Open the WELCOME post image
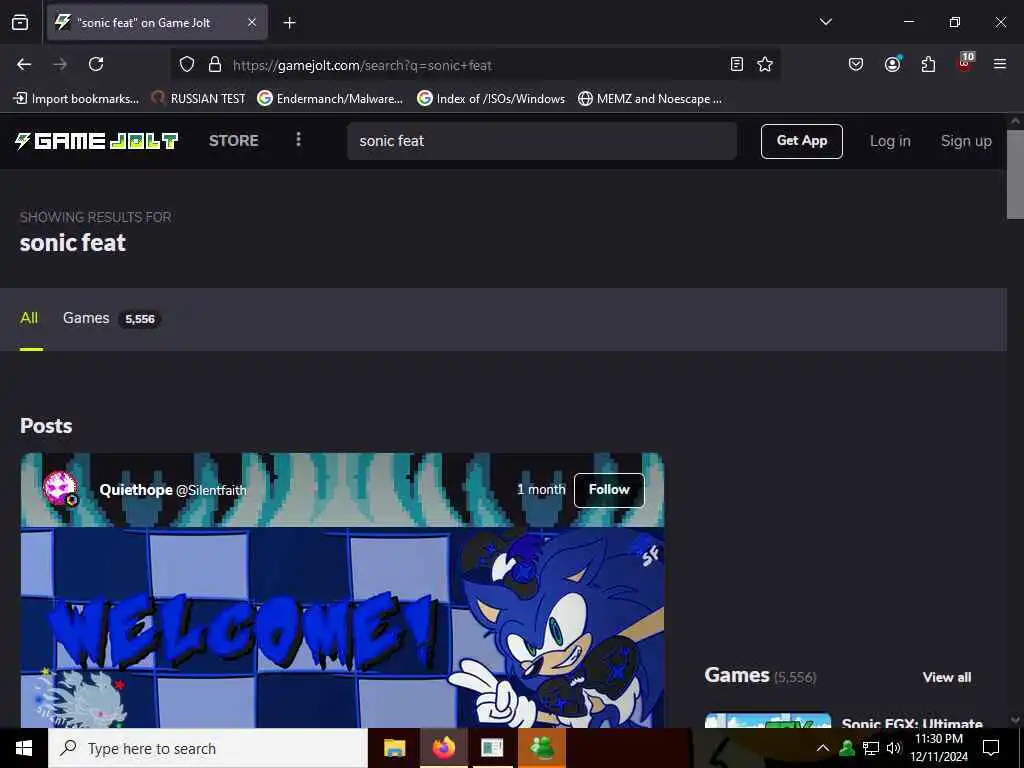 [342, 627]
